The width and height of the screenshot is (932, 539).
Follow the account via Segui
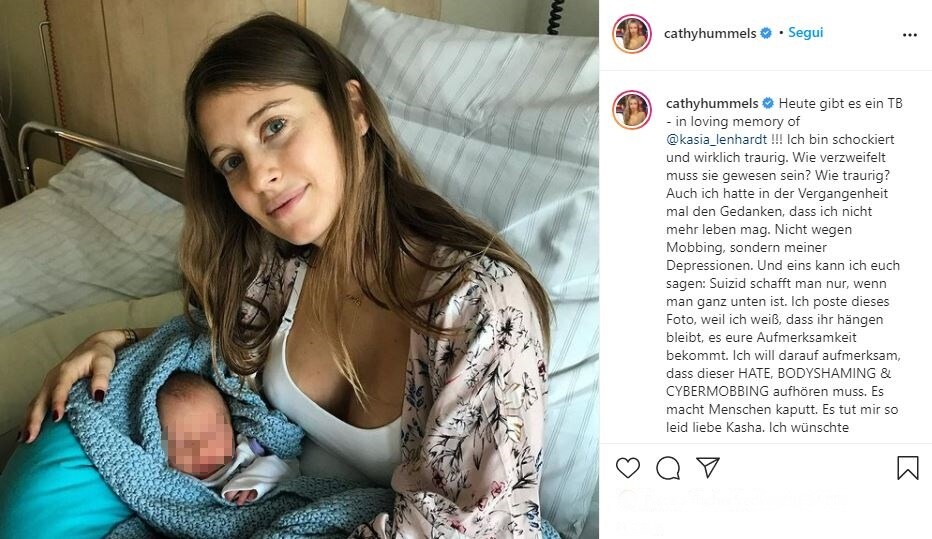pyautogui.click(x=805, y=33)
